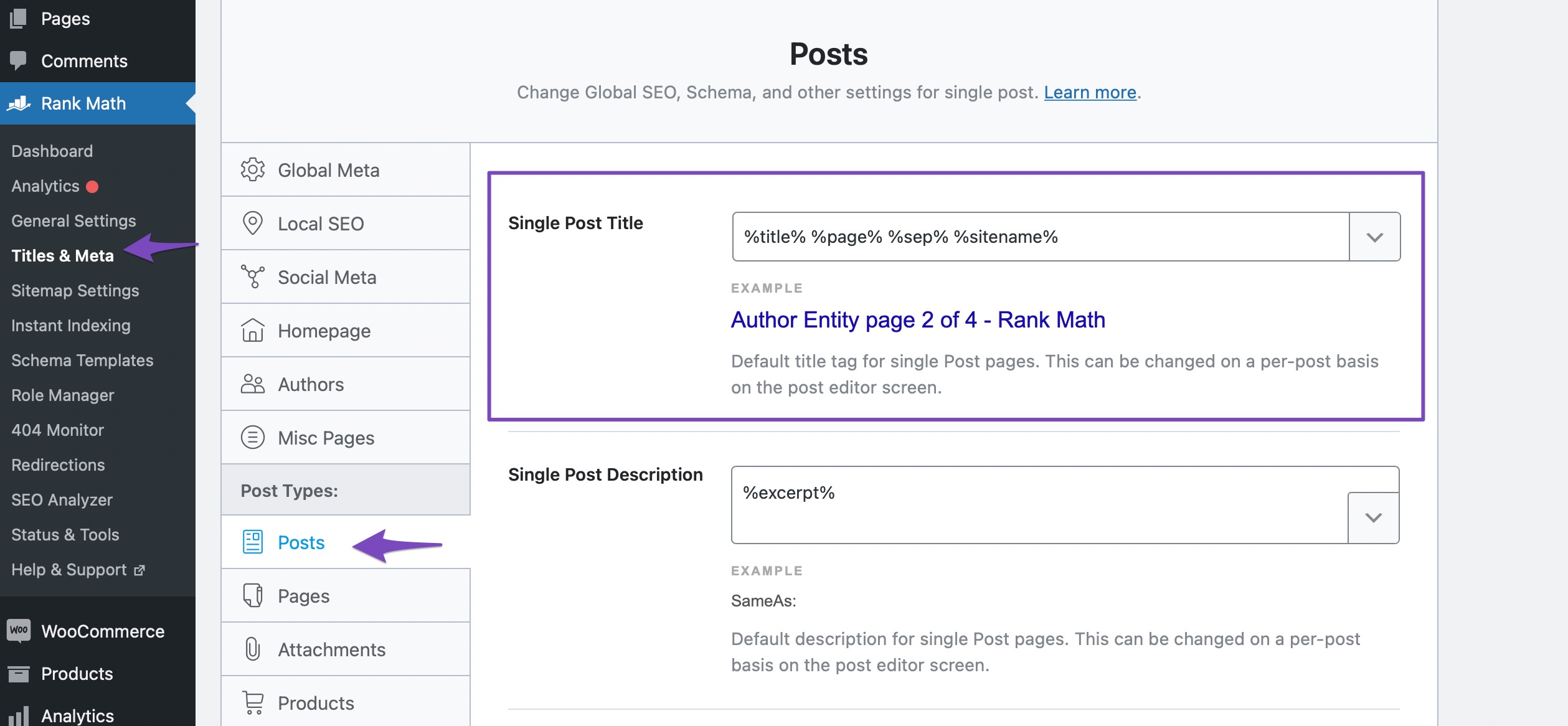
Task: Click the Analytics bar chart icon at bottom
Action: coord(19,716)
